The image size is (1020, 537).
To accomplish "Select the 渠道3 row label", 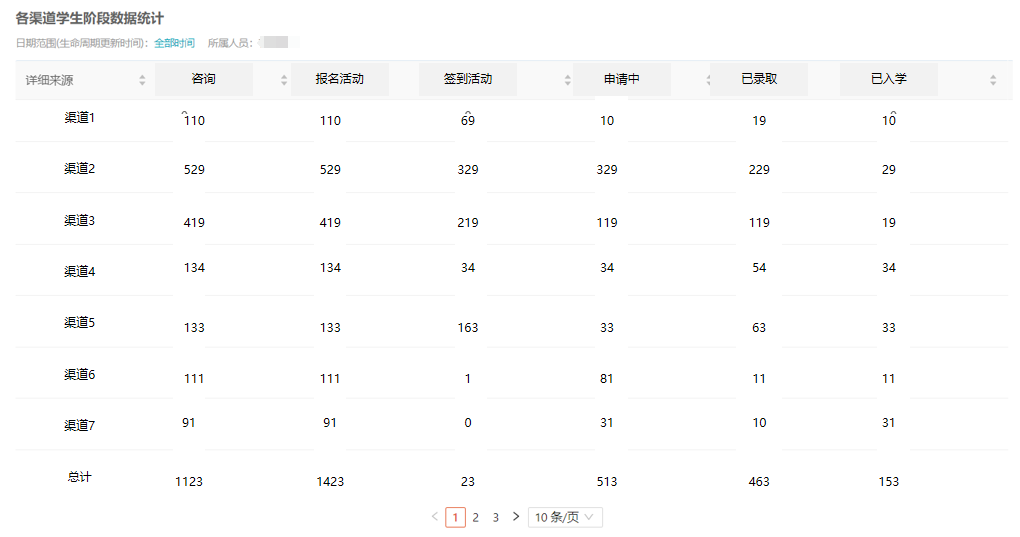I will tap(79, 220).
